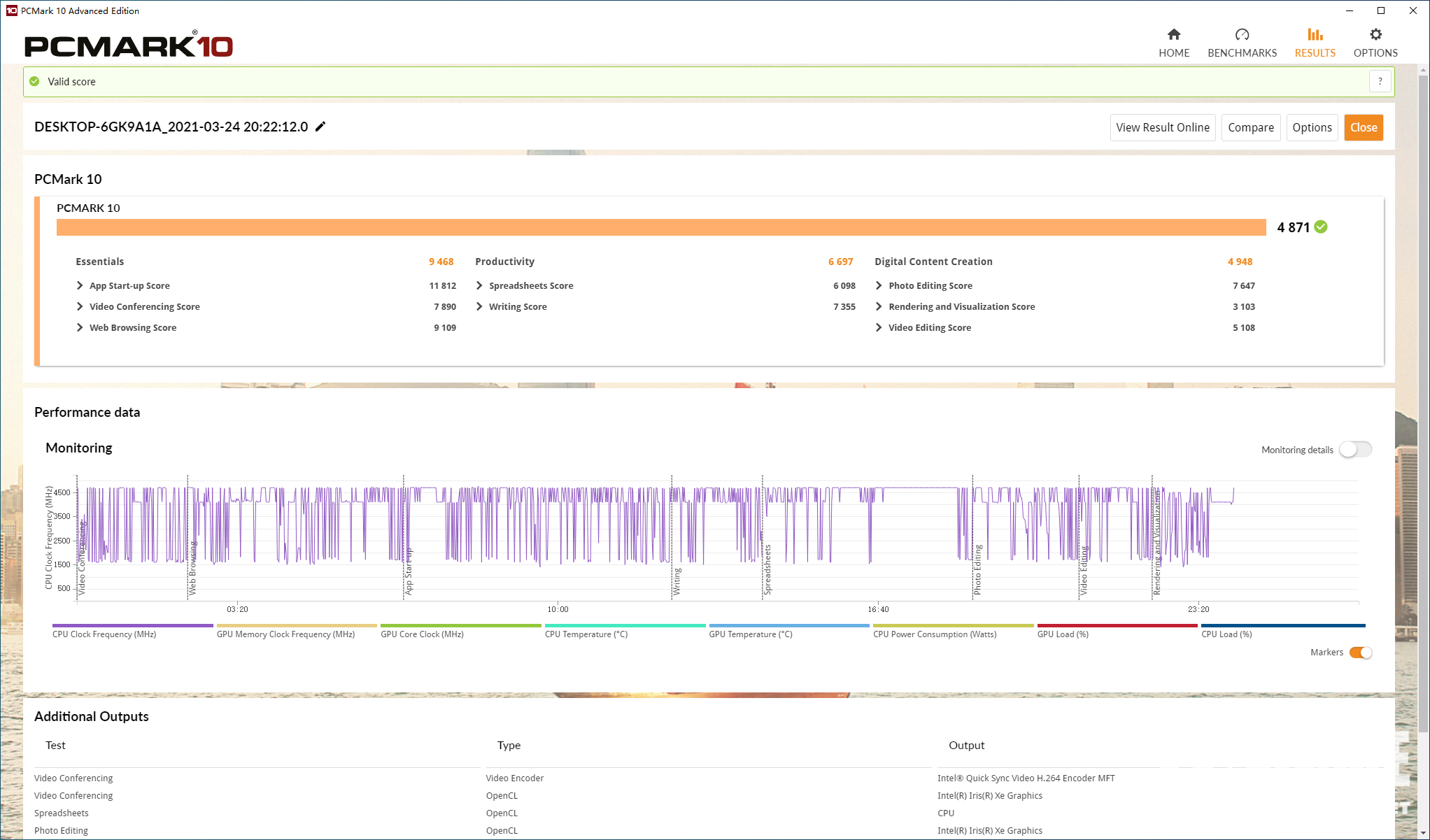This screenshot has height=840, width=1430.
Task: Click the green Valid score check icon
Action: tap(35, 82)
